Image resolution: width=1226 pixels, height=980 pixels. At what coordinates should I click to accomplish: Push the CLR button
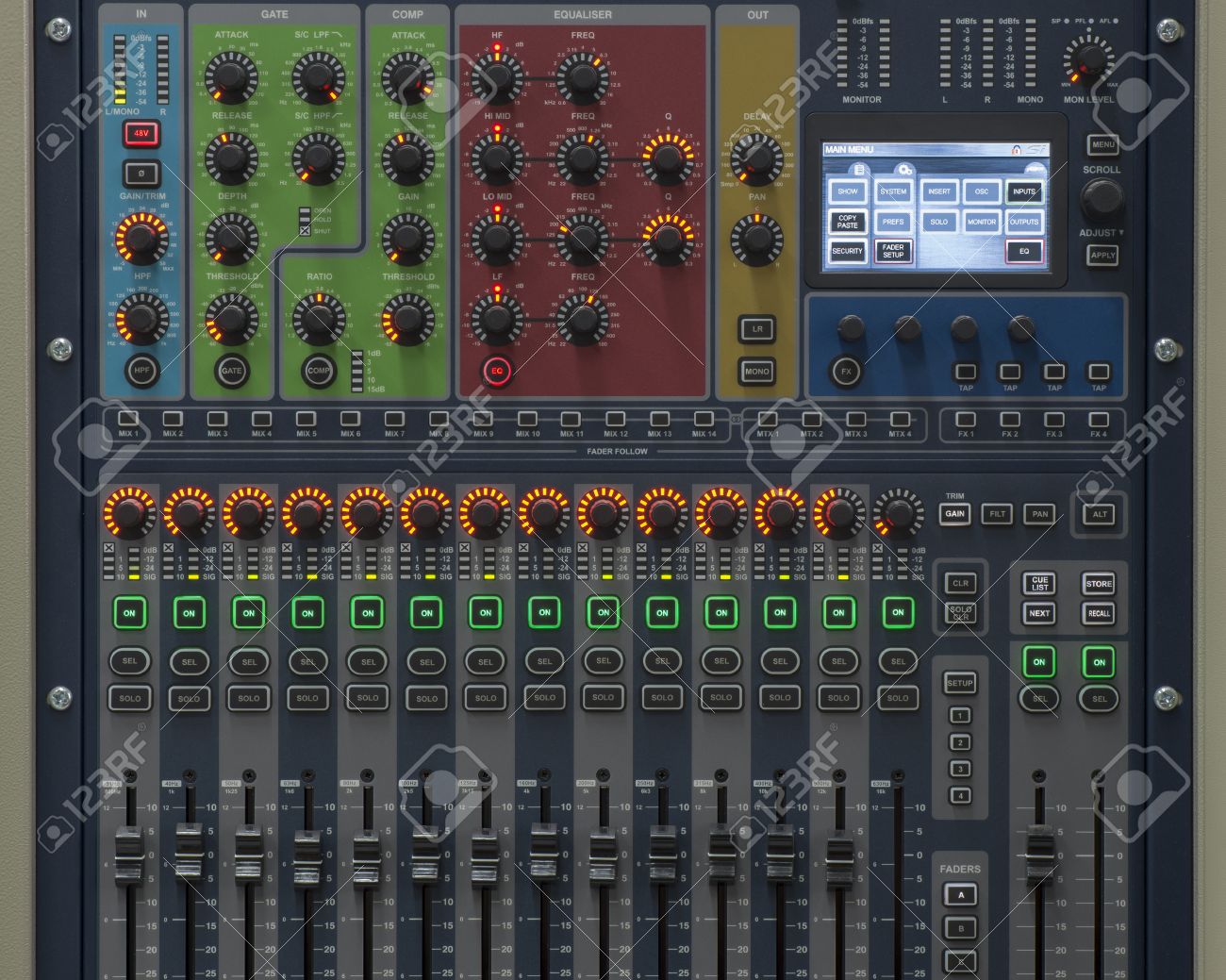tap(960, 583)
